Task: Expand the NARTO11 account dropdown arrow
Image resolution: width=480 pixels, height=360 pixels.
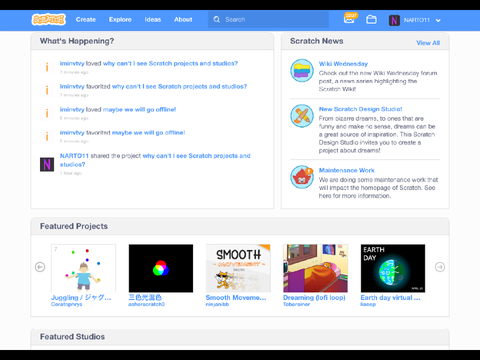Action: [438, 20]
